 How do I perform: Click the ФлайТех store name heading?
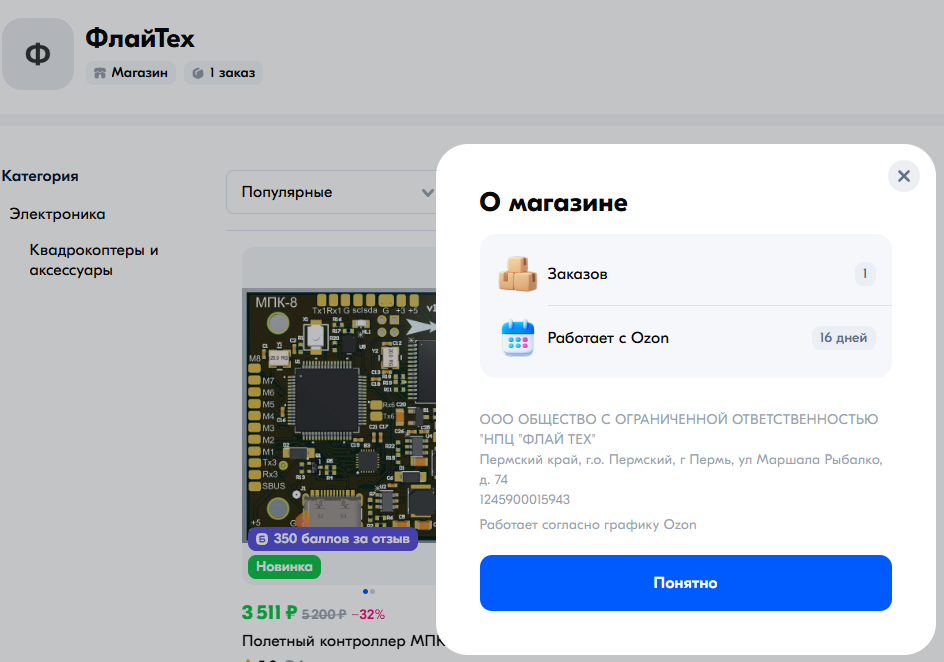pos(140,39)
